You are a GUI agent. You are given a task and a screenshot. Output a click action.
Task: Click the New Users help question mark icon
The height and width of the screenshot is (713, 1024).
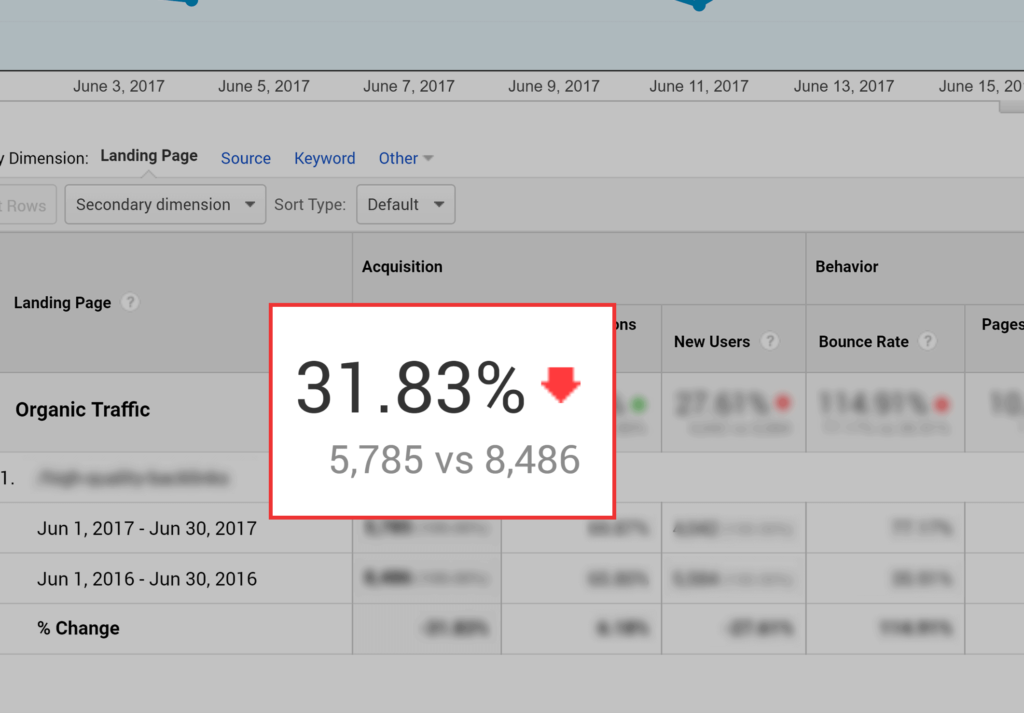pos(770,341)
